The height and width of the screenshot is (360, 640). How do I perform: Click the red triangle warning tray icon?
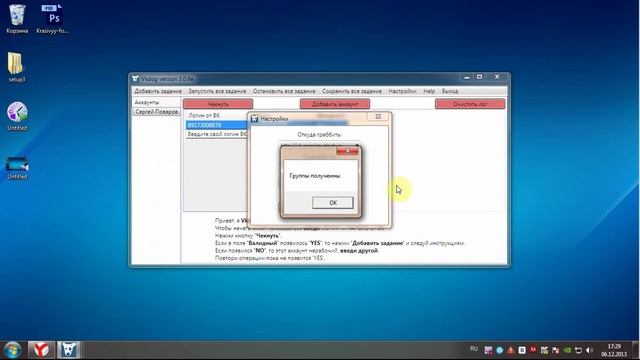pyautogui.click(x=511, y=350)
